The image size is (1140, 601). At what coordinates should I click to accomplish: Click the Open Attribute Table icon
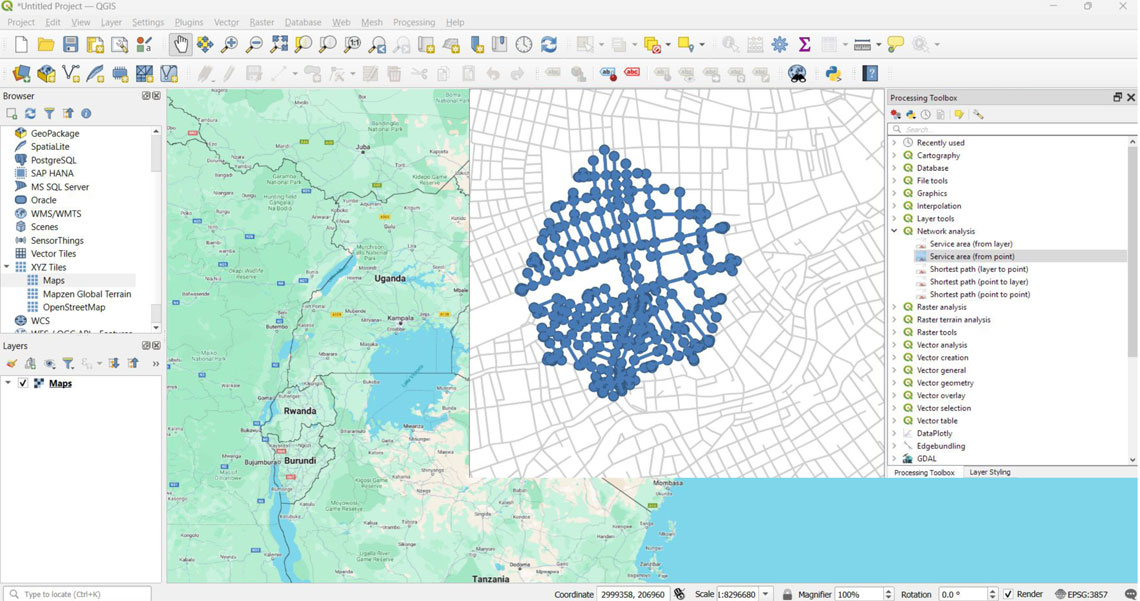pos(756,44)
